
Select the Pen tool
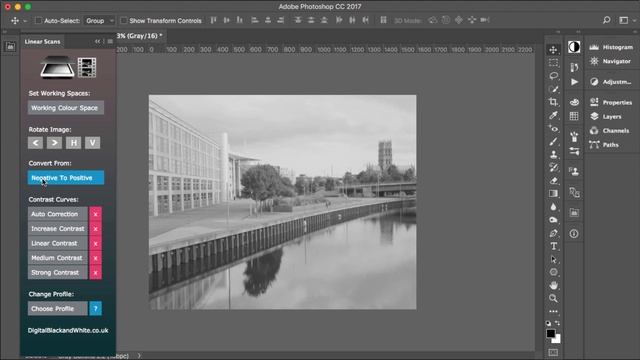pyautogui.click(x=553, y=233)
